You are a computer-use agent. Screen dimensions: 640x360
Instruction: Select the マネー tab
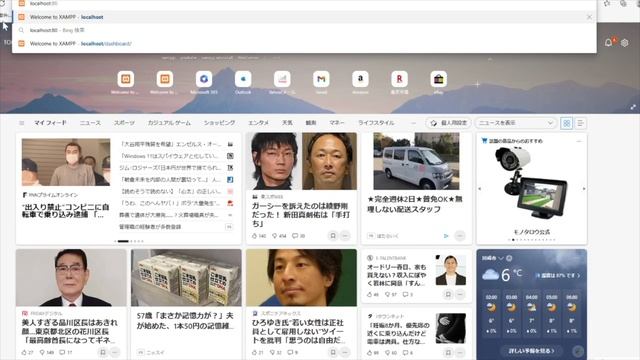point(337,123)
